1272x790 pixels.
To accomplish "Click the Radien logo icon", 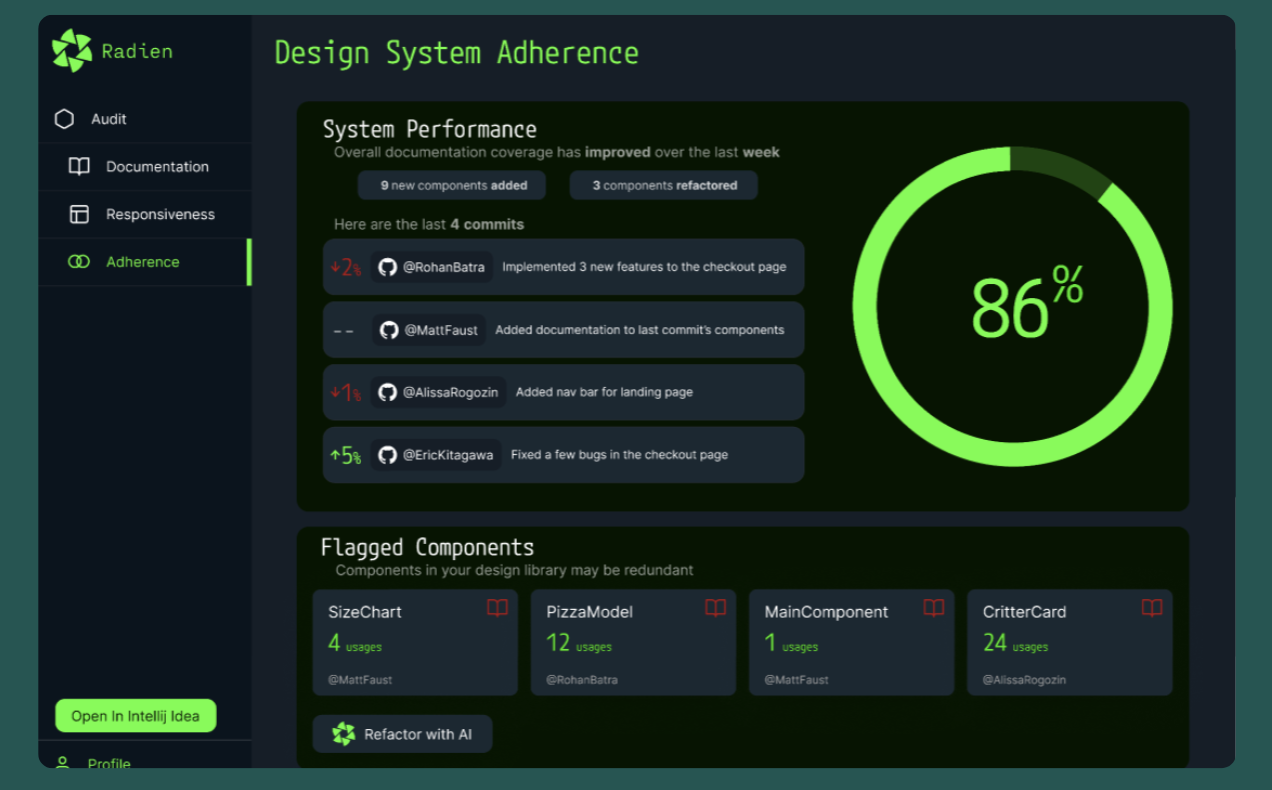I will [x=70, y=49].
